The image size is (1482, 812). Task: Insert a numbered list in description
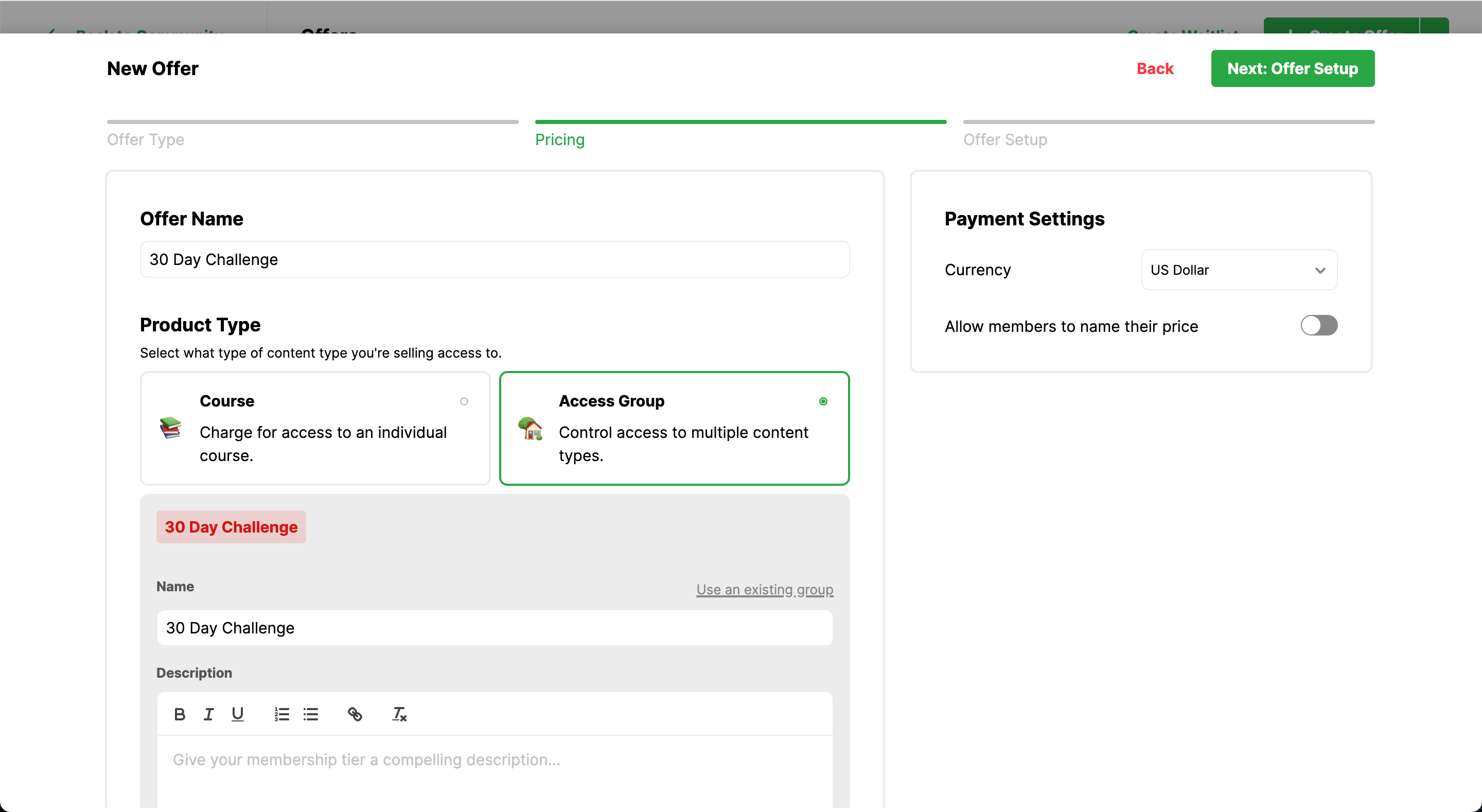281,714
